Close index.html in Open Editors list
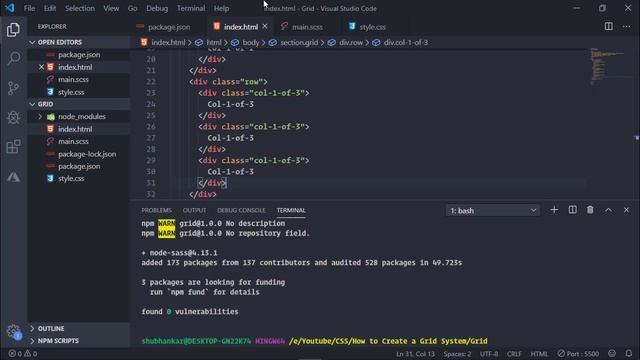 point(41,67)
